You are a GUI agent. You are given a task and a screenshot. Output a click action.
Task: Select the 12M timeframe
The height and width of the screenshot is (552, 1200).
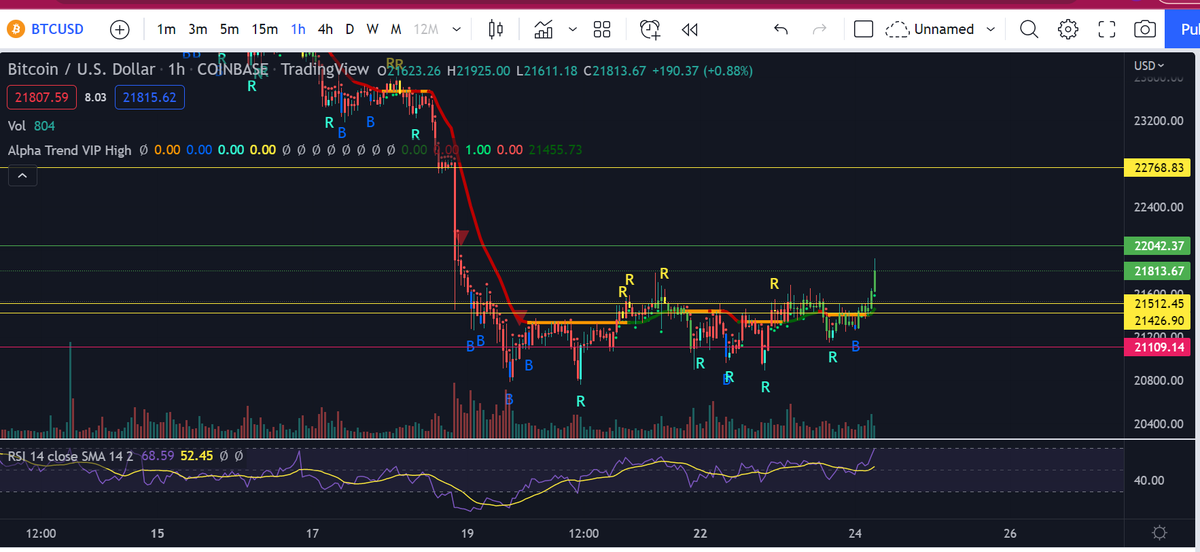[426, 29]
